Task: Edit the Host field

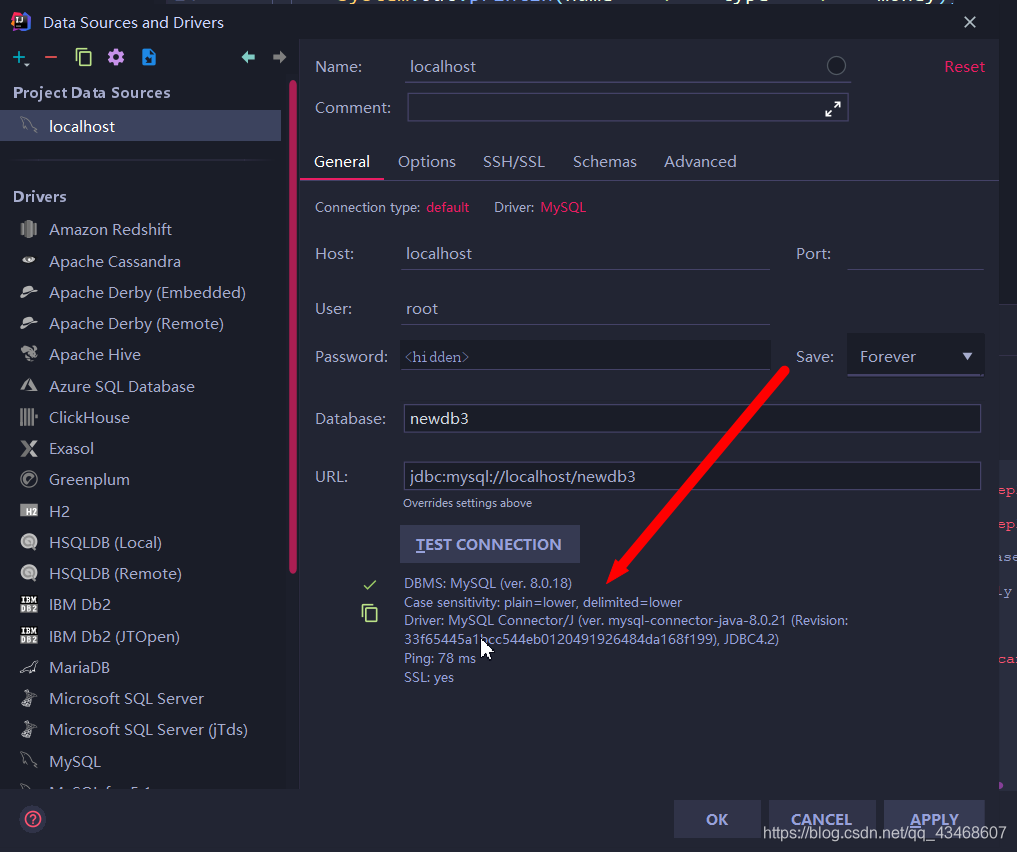Action: (585, 254)
